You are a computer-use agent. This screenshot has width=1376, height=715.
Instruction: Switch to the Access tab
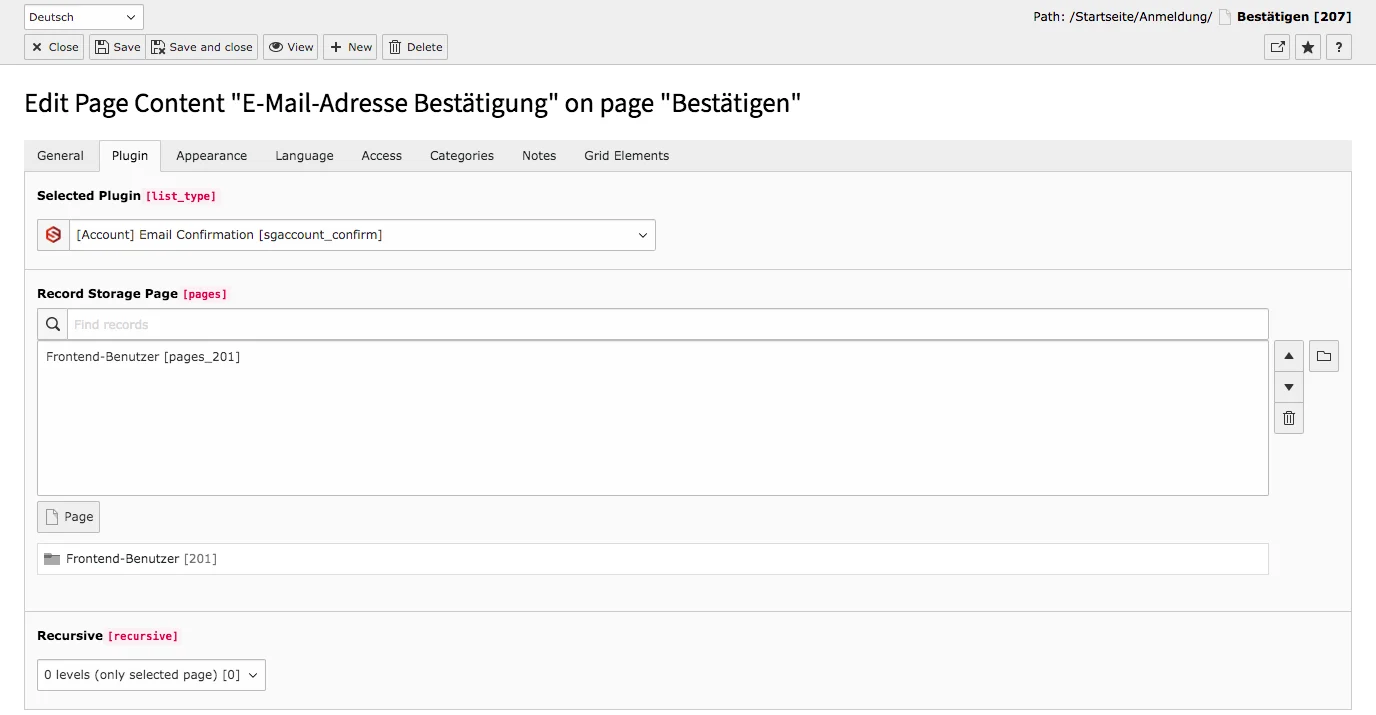click(x=381, y=156)
